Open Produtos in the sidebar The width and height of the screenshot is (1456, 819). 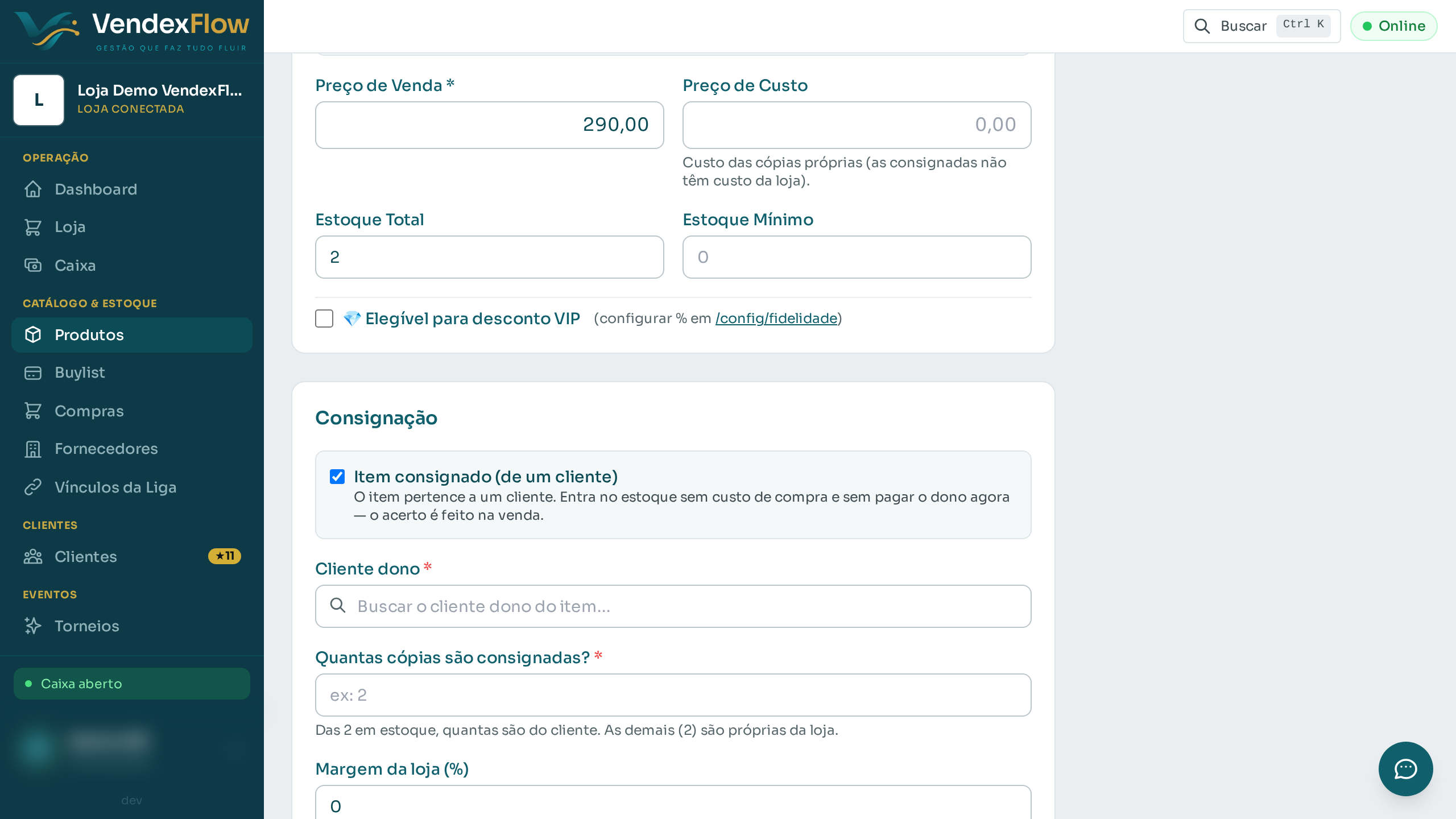[x=132, y=335]
